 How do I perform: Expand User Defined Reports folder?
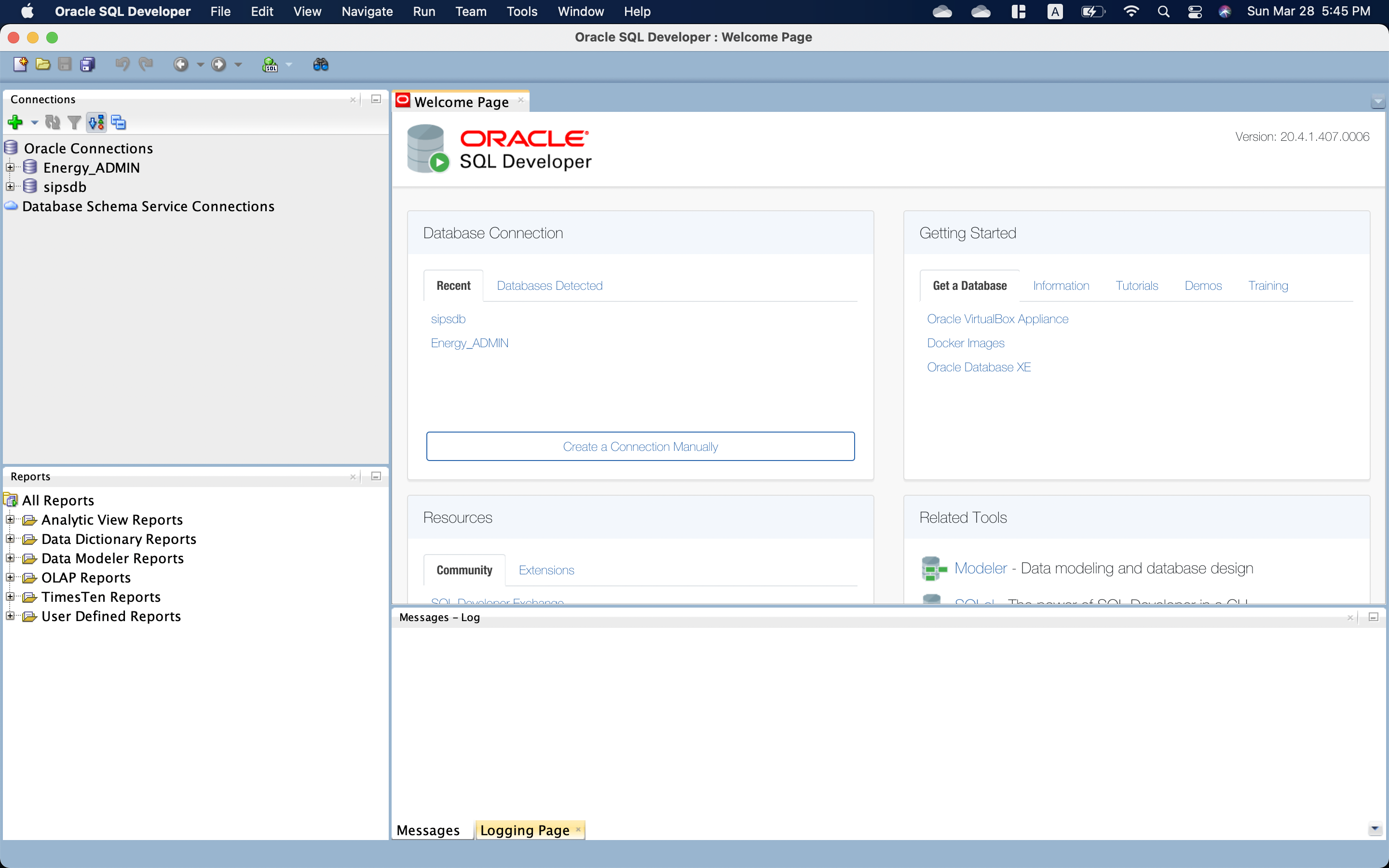tap(10, 616)
